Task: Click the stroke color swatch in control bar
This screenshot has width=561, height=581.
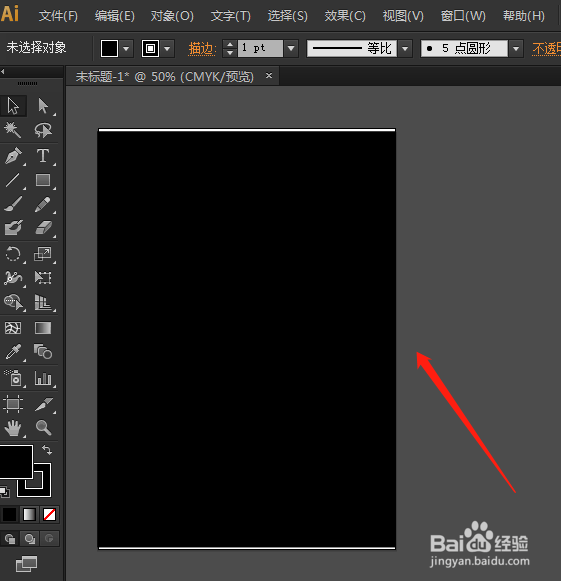Action: [150, 49]
